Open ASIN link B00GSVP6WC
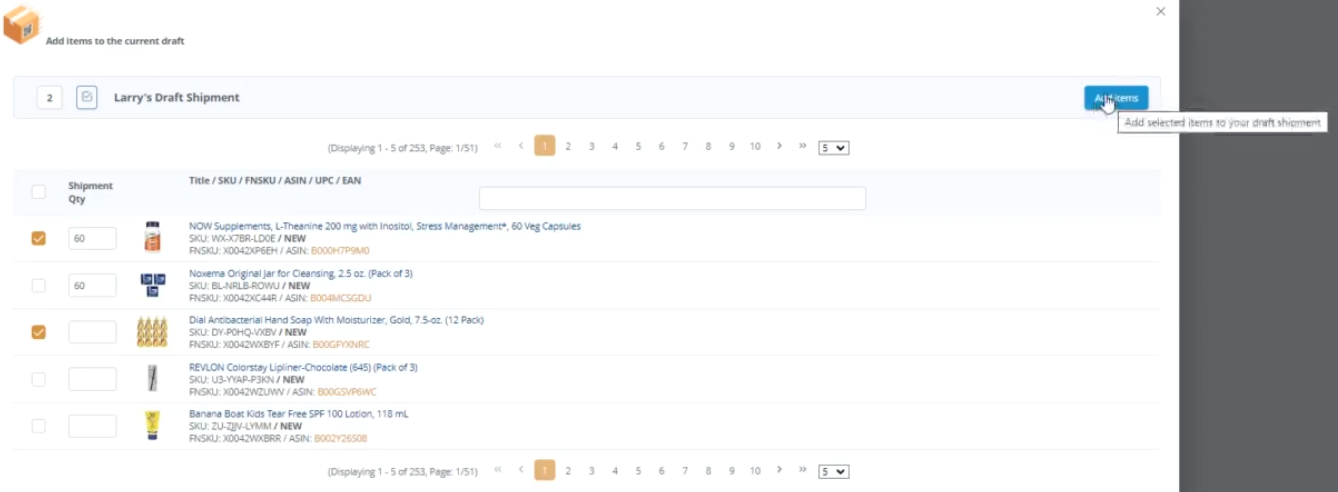This screenshot has height=492, width=1338. pos(345,392)
